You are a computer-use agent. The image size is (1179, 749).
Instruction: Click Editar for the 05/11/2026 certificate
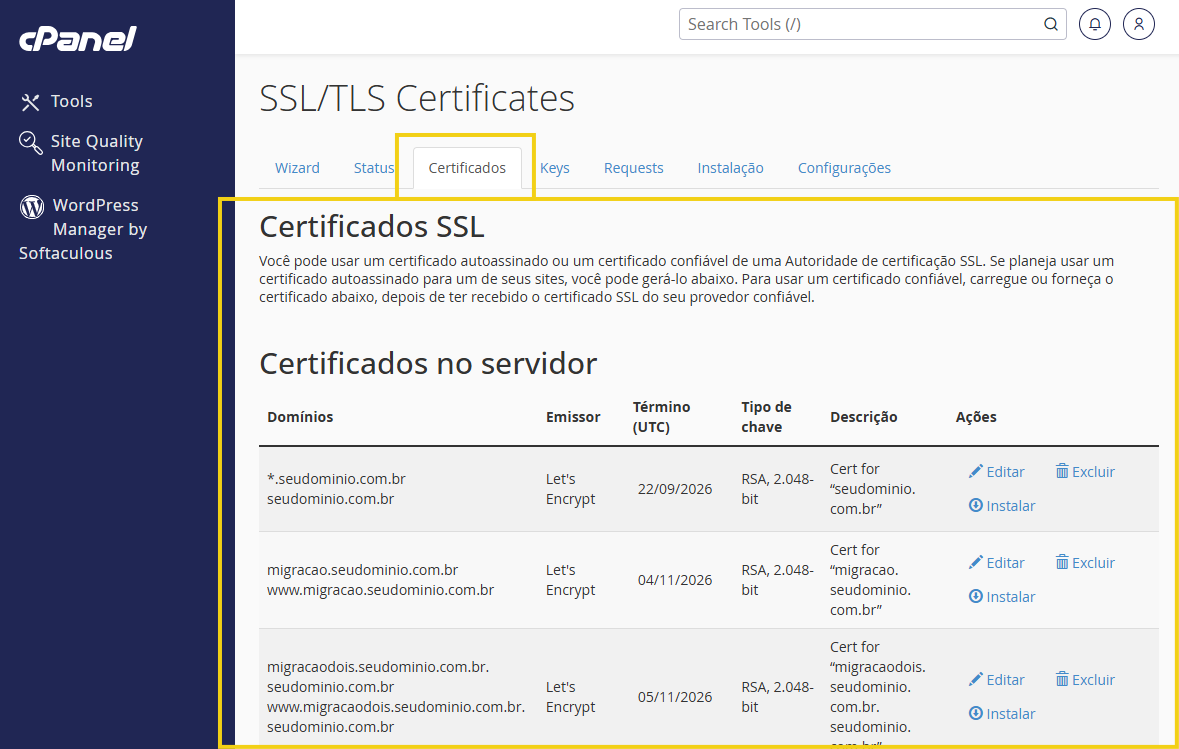point(996,680)
